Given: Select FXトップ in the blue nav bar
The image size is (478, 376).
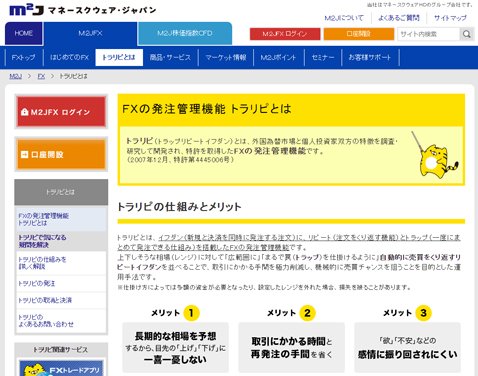Looking at the screenshot, I should 23,57.
